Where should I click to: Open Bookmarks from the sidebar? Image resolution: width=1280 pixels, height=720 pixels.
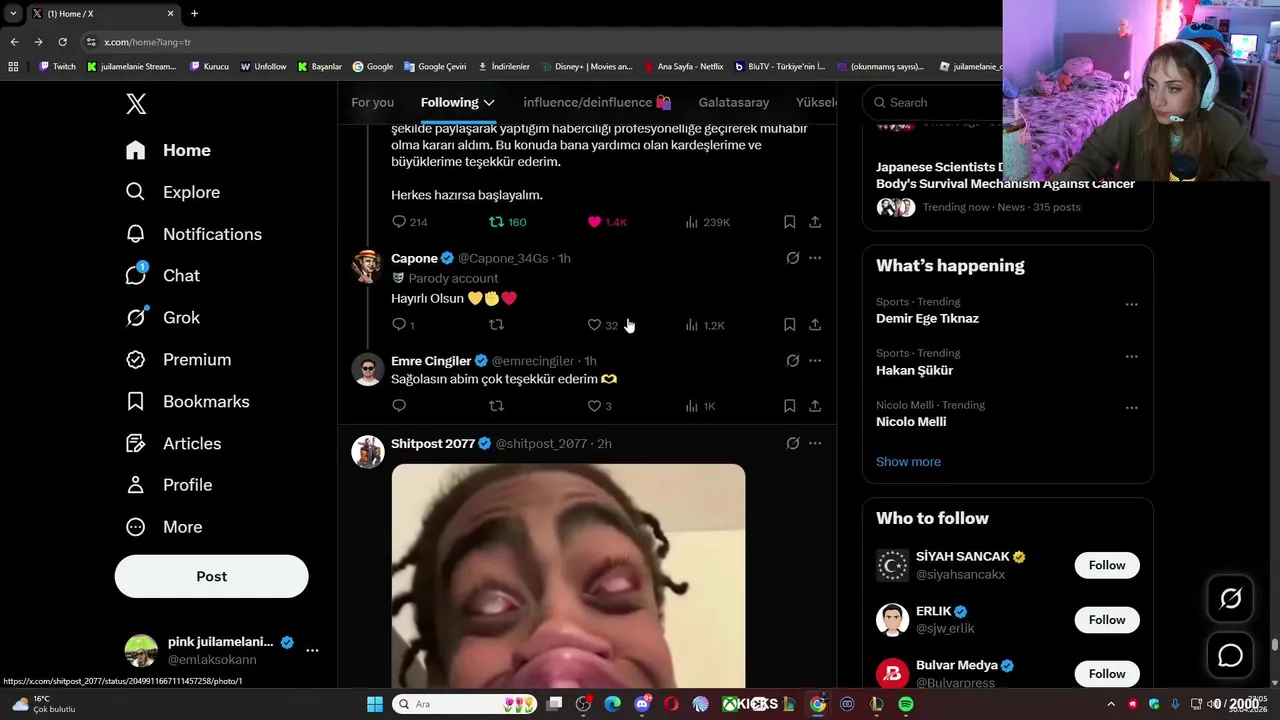click(x=187, y=402)
